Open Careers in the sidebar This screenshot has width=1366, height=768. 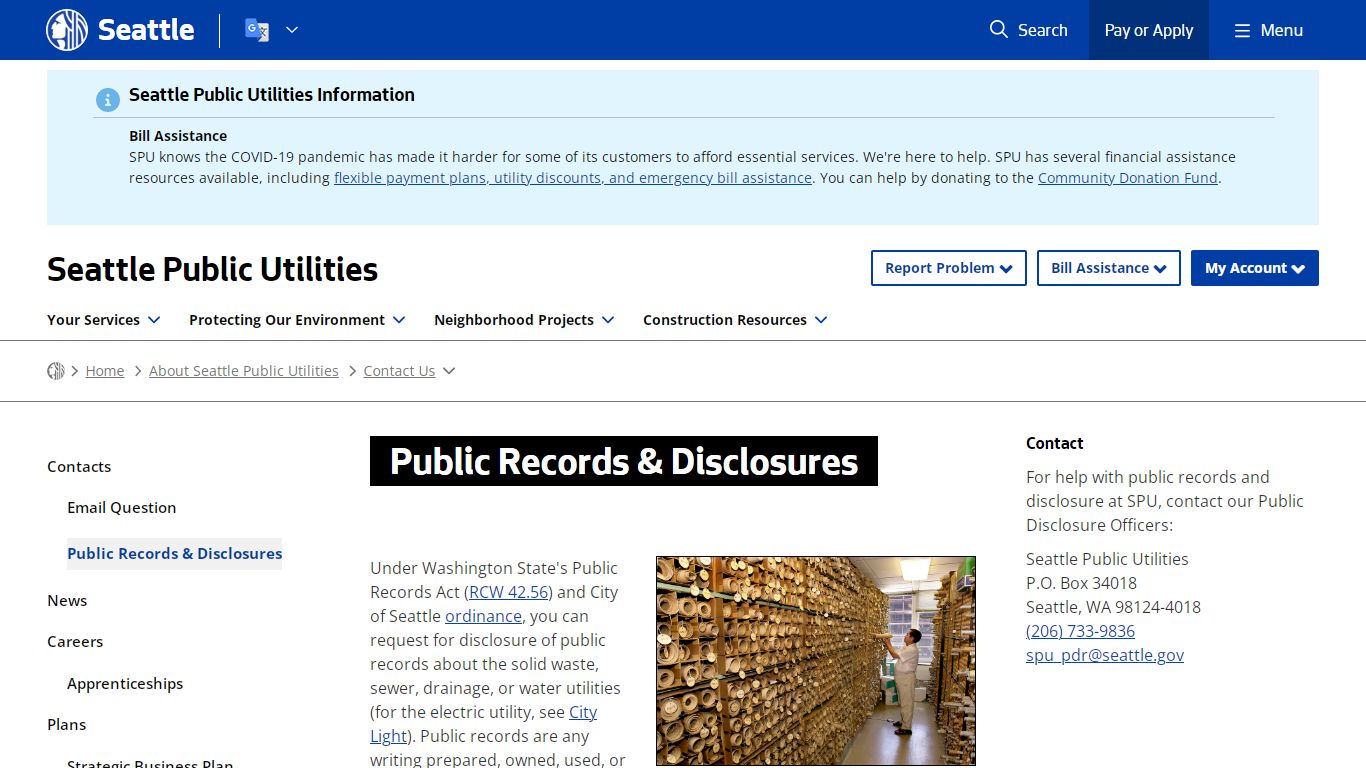[75, 642]
